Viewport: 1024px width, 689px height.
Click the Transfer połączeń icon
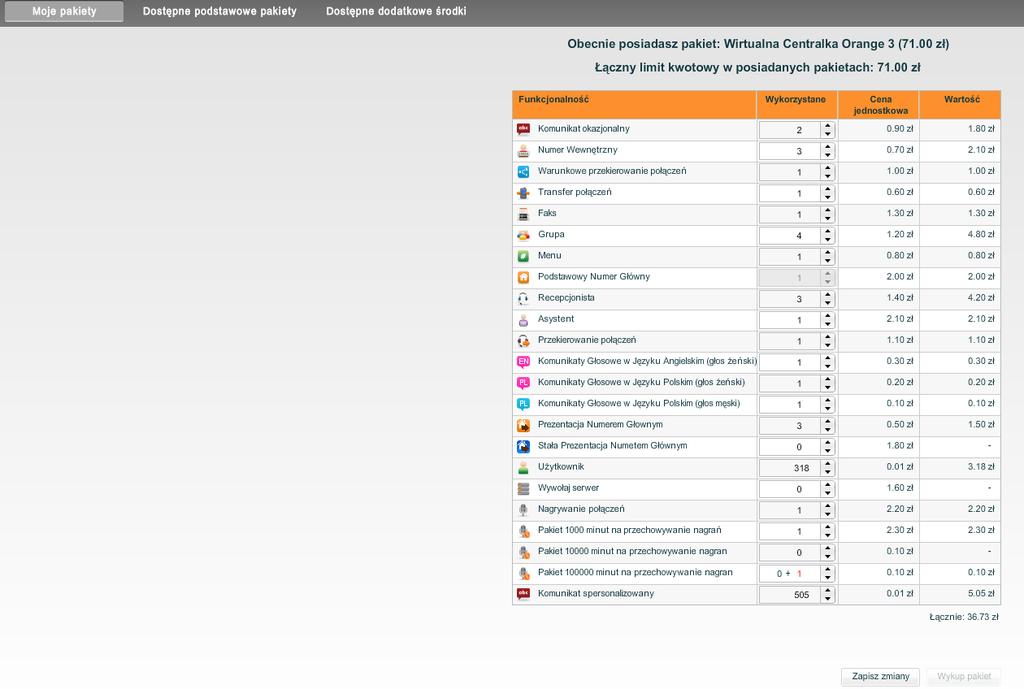click(x=523, y=193)
